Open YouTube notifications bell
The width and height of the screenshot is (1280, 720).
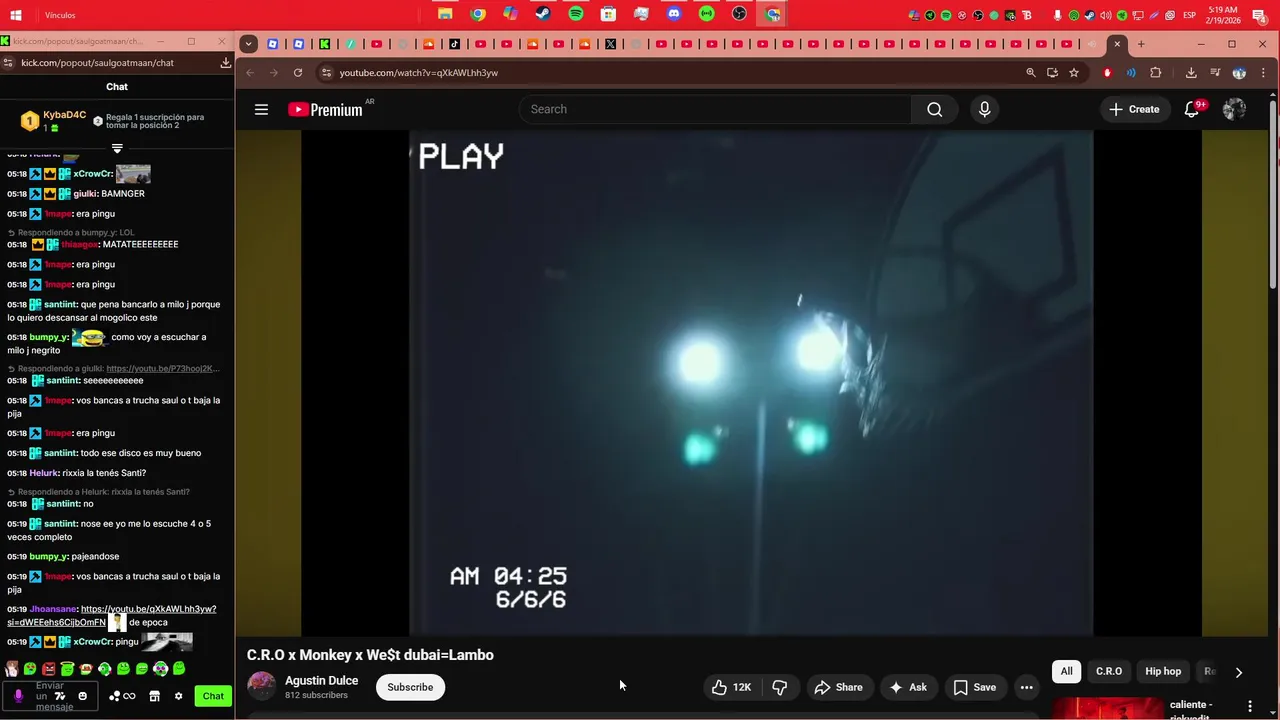1192,109
